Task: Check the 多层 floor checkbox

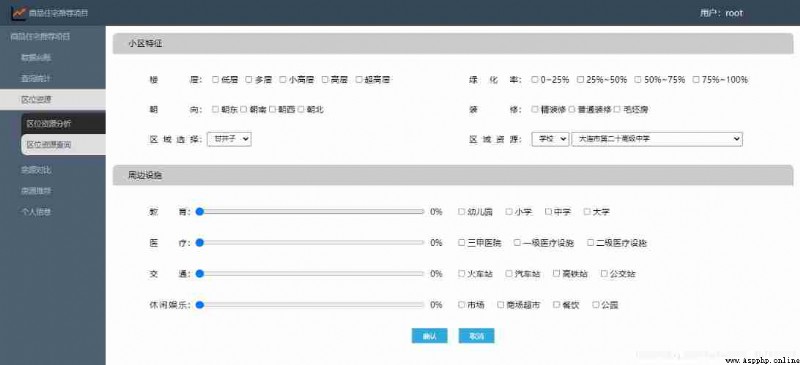Action: (x=249, y=80)
